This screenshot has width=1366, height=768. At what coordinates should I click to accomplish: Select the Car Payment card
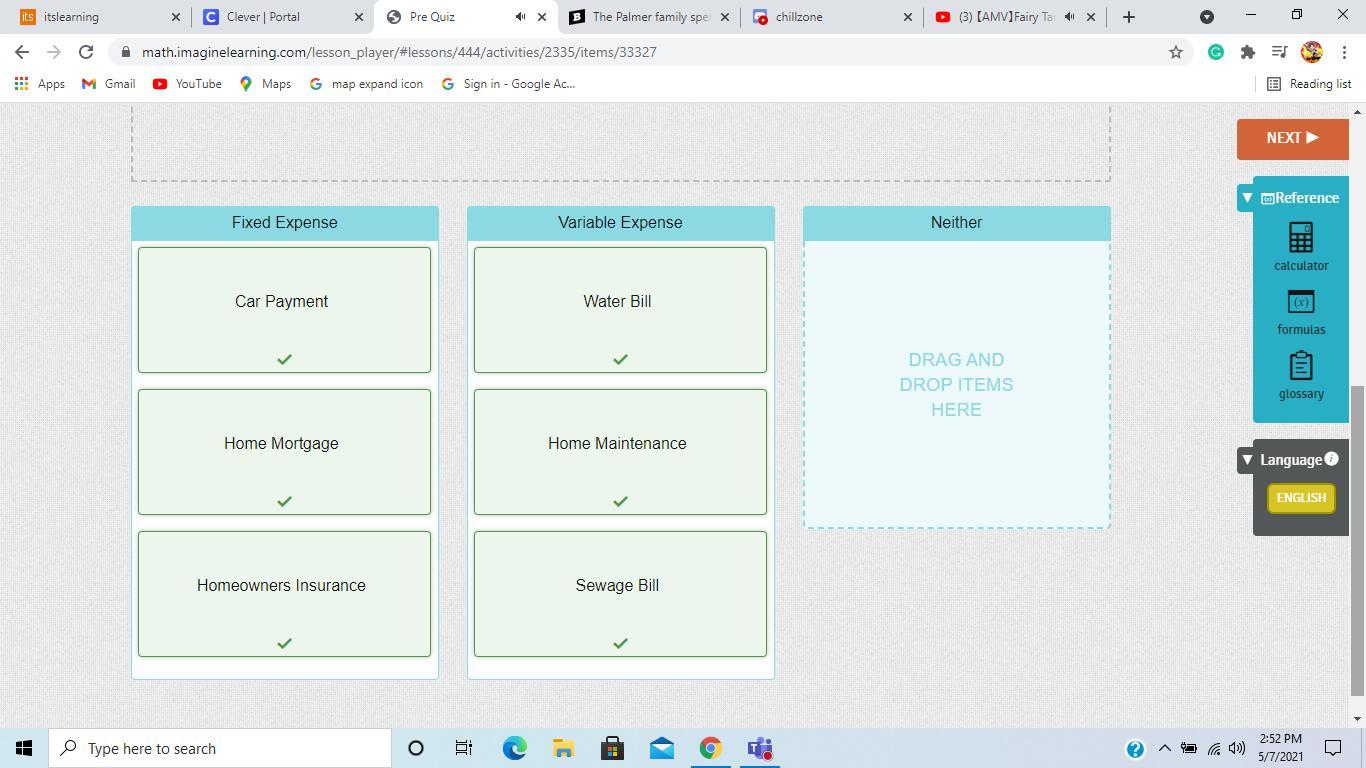[x=284, y=310]
